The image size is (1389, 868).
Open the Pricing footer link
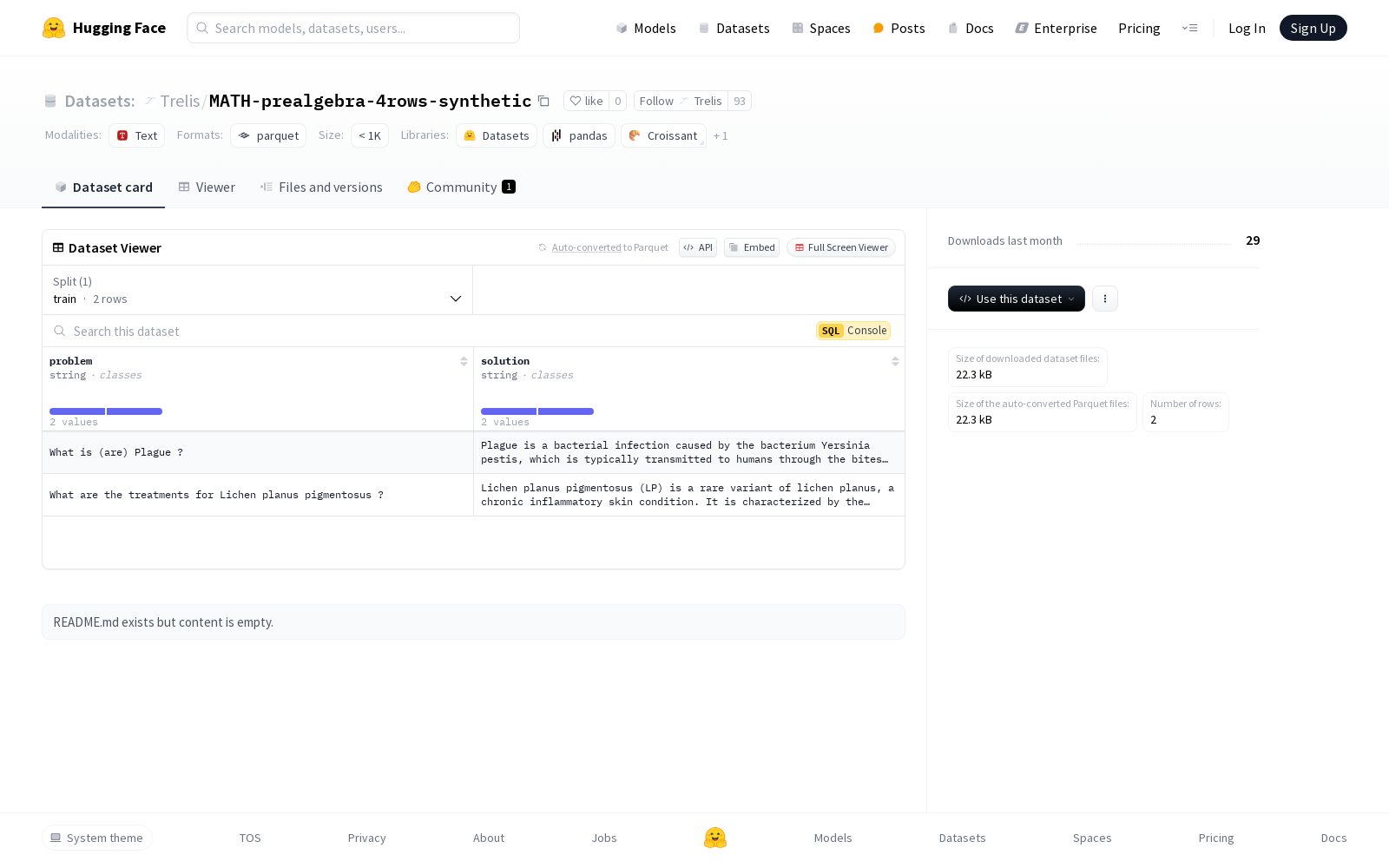pyautogui.click(x=1216, y=838)
